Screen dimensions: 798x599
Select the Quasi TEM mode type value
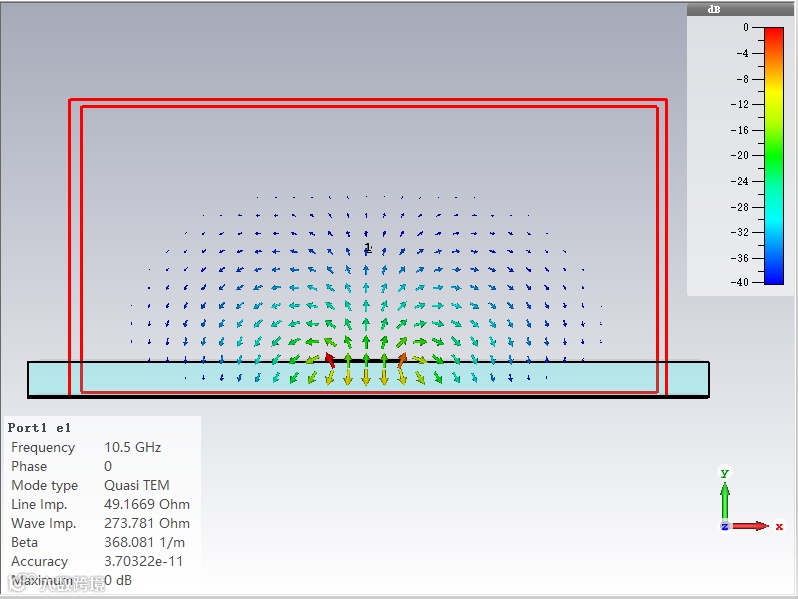tap(136, 486)
